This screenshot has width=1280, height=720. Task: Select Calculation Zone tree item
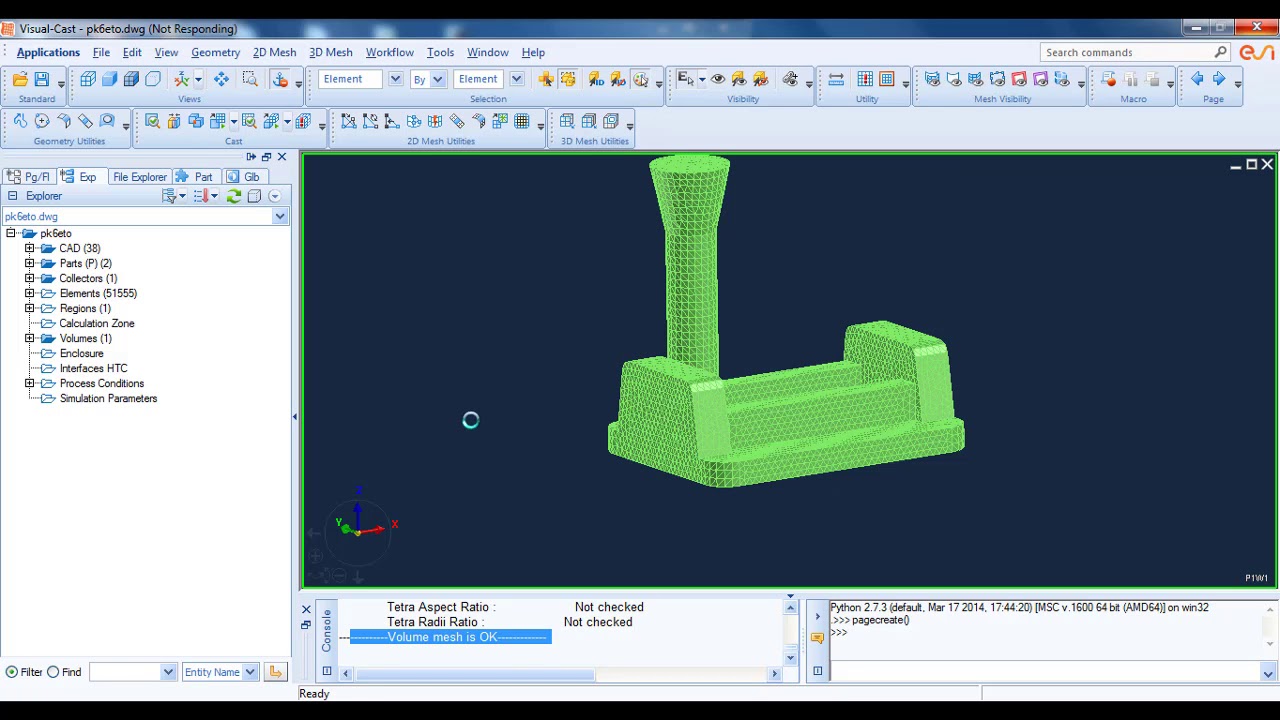(x=96, y=323)
